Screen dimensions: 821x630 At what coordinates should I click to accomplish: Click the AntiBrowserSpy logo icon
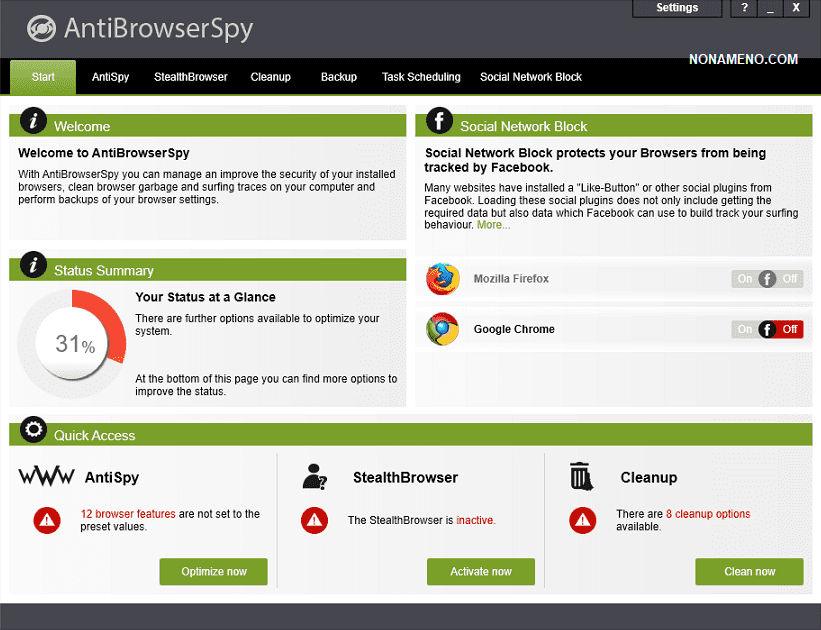41,29
